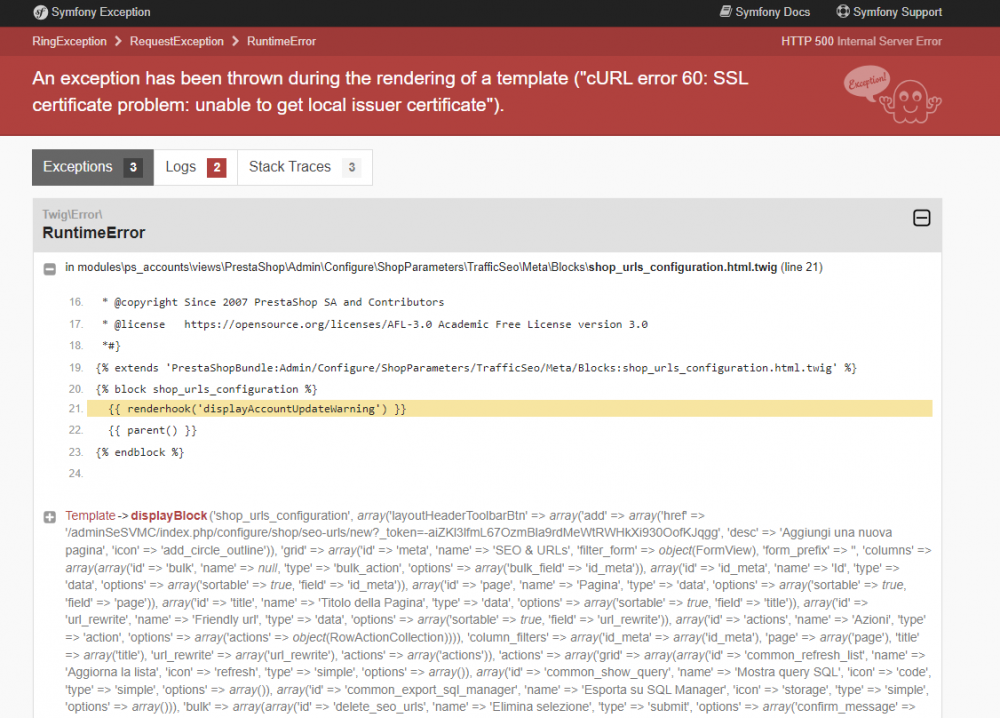Click the '@copyright Since 2007 PrestaShop' line

pos(273,302)
